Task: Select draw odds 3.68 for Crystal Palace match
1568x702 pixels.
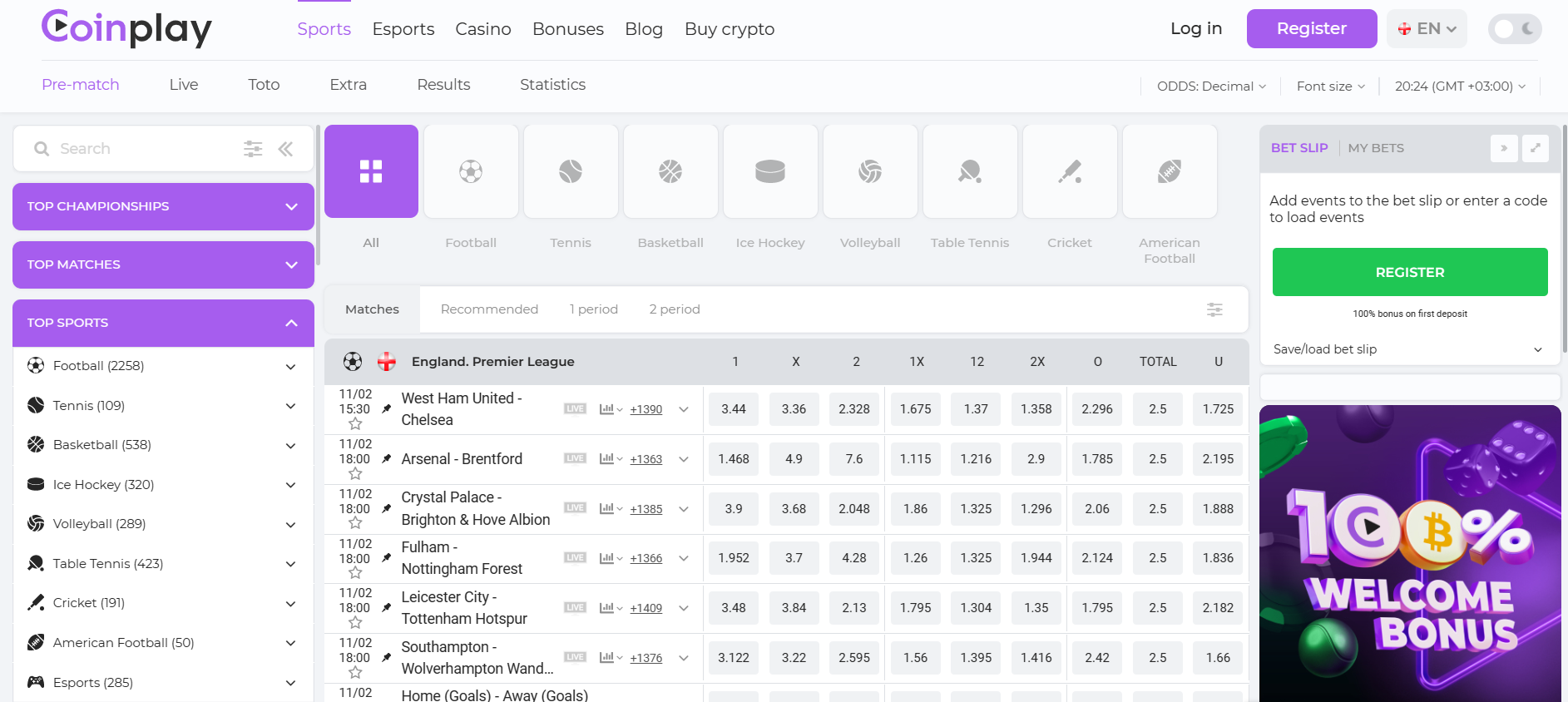Action: (794, 508)
